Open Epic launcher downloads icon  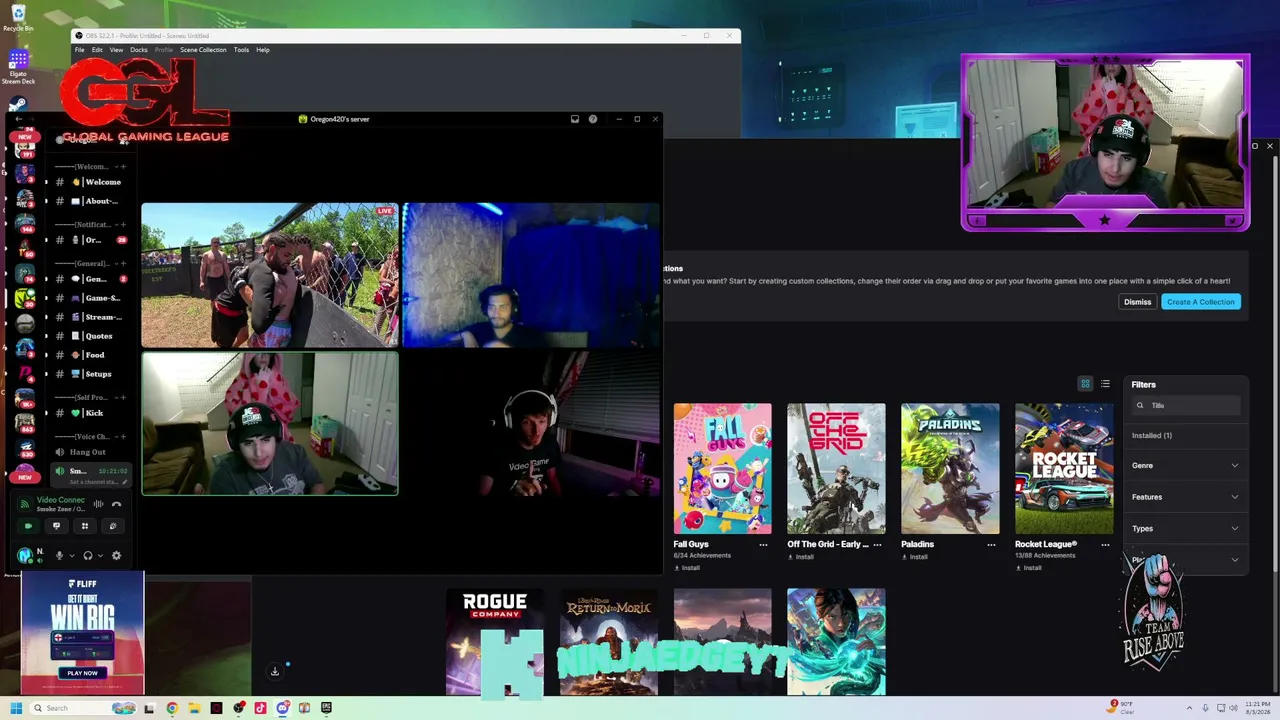pyautogui.click(x=275, y=671)
